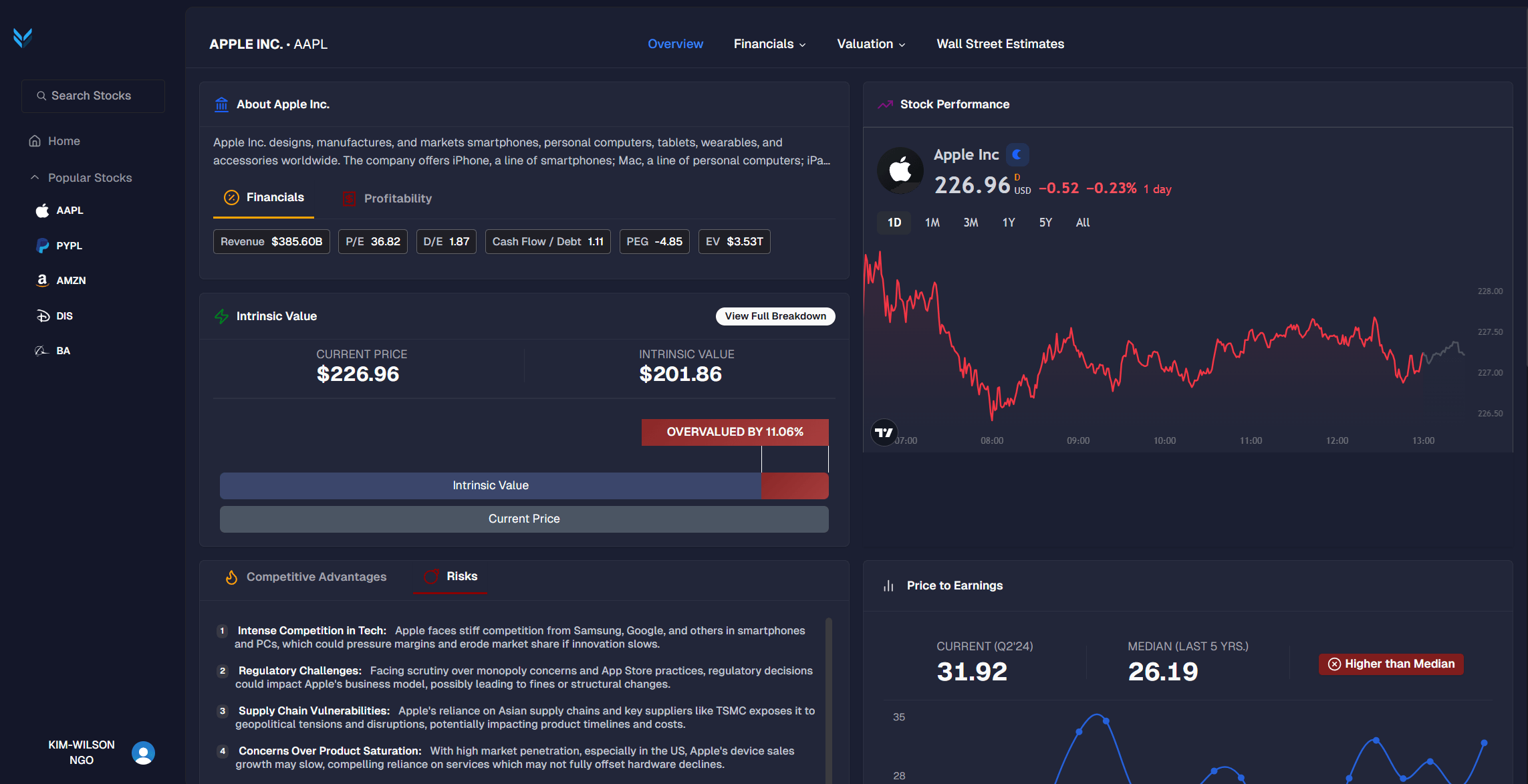Click the D/E 1.87 chip
The width and height of the screenshot is (1528, 784).
click(447, 242)
